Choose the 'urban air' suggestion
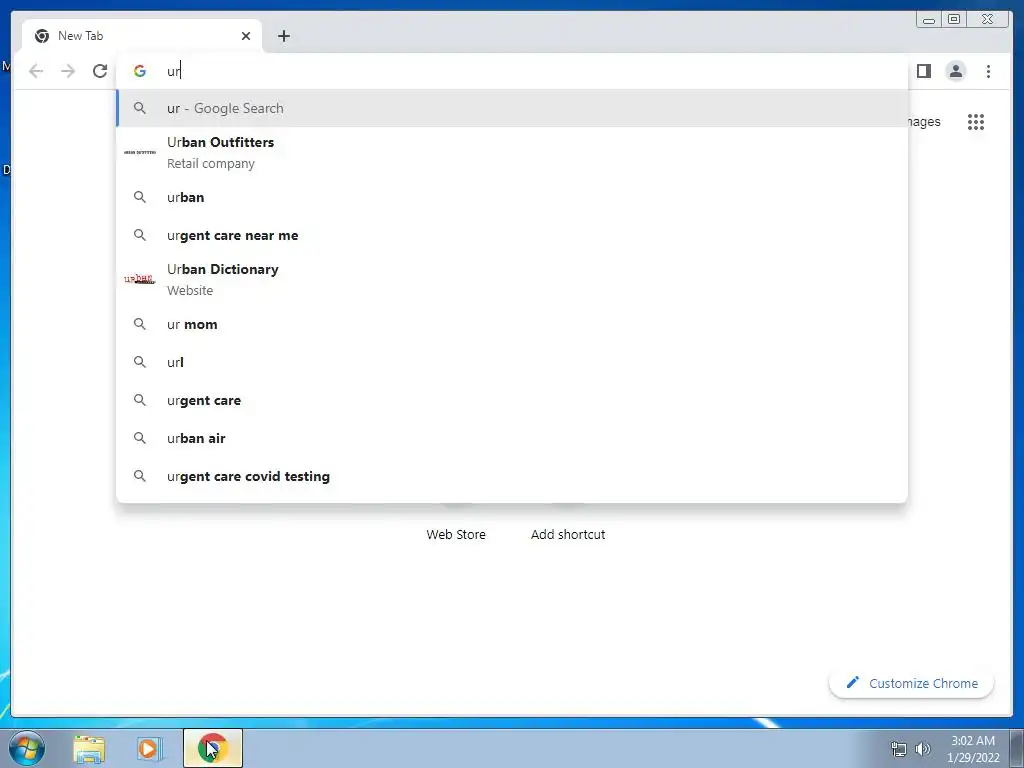1024x768 pixels. pos(512,438)
